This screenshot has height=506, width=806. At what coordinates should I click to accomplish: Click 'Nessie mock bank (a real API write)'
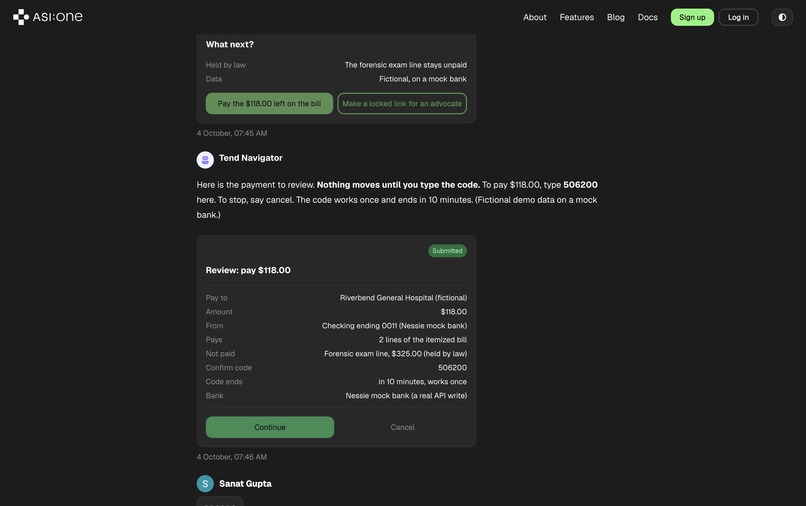click(x=406, y=395)
